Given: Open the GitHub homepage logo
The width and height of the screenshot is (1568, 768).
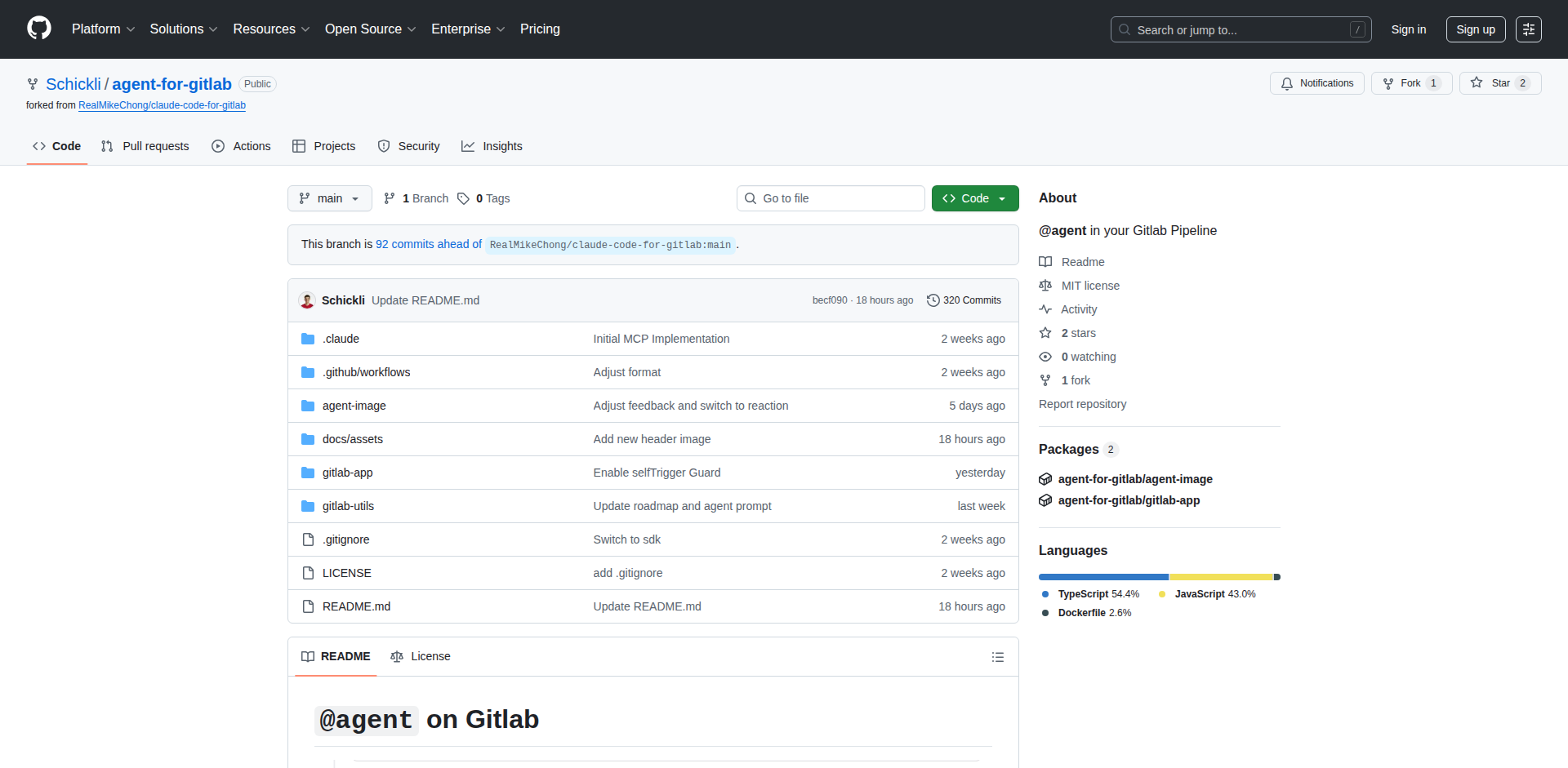Looking at the screenshot, I should [39, 29].
